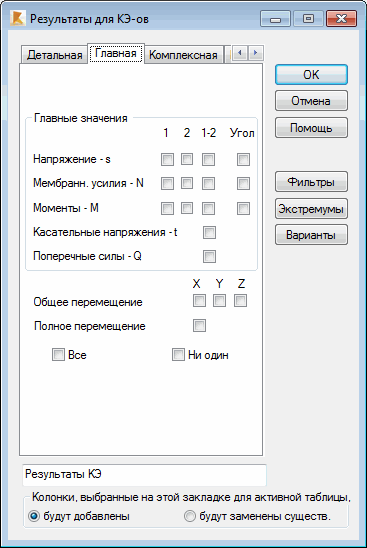The image size is (367, 548).
Task: Switch to the Детальная tab
Action: [54, 55]
